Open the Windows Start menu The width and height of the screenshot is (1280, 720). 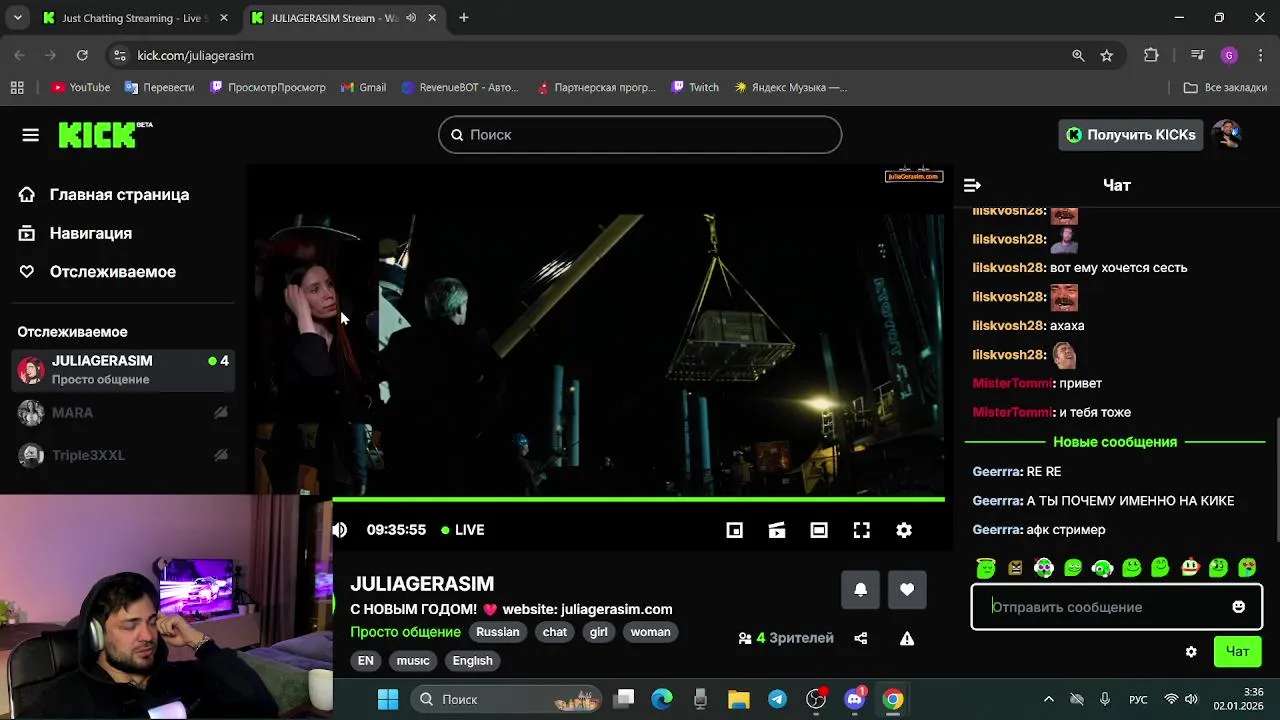(388, 700)
